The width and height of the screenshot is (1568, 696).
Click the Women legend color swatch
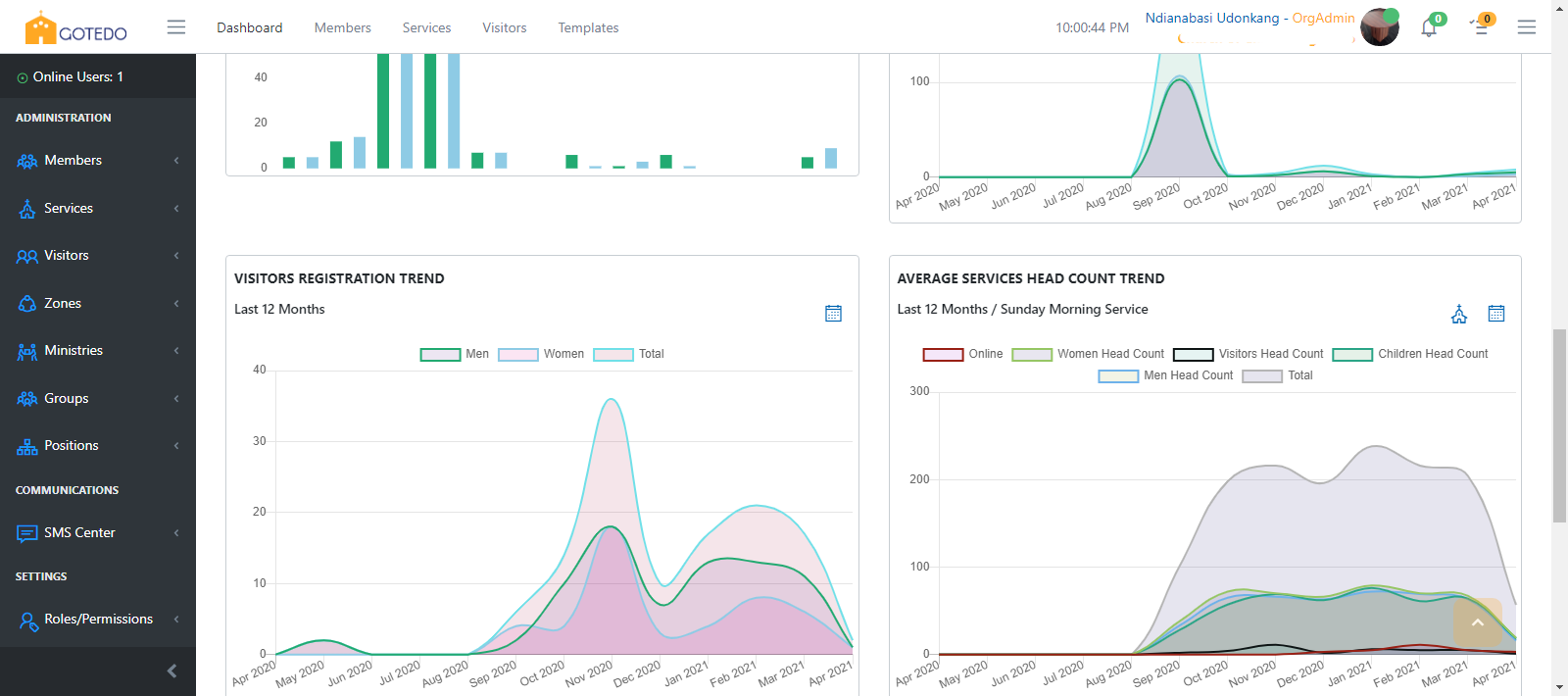(518, 355)
